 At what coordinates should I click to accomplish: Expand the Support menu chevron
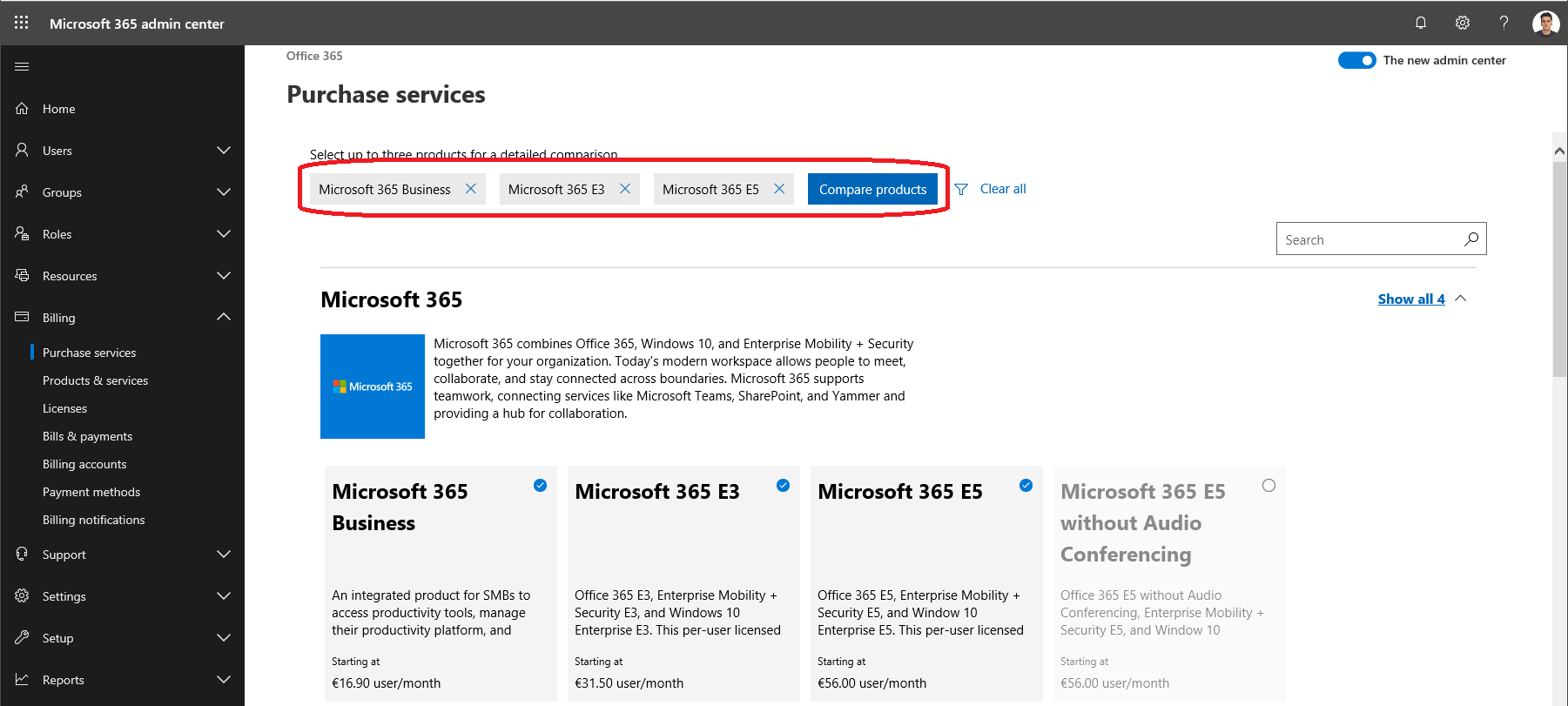(x=224, y=554)
